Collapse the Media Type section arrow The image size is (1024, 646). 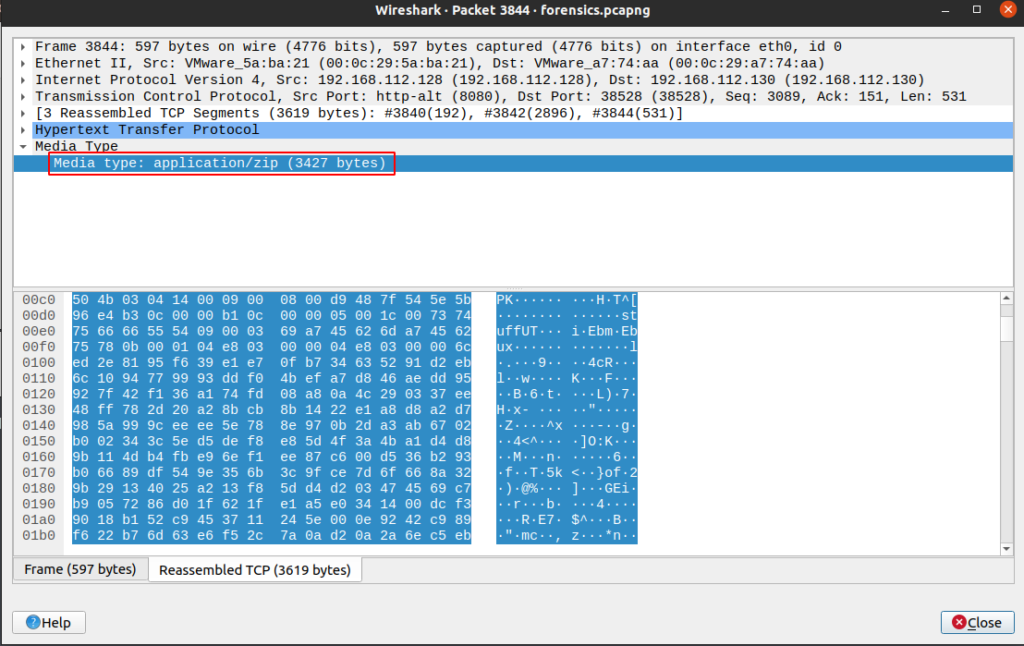point(24,146)
